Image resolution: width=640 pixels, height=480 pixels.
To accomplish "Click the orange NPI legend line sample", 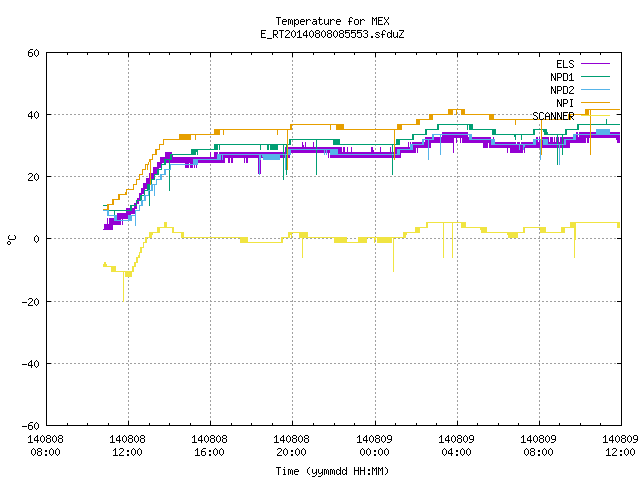I will [595, 102].
